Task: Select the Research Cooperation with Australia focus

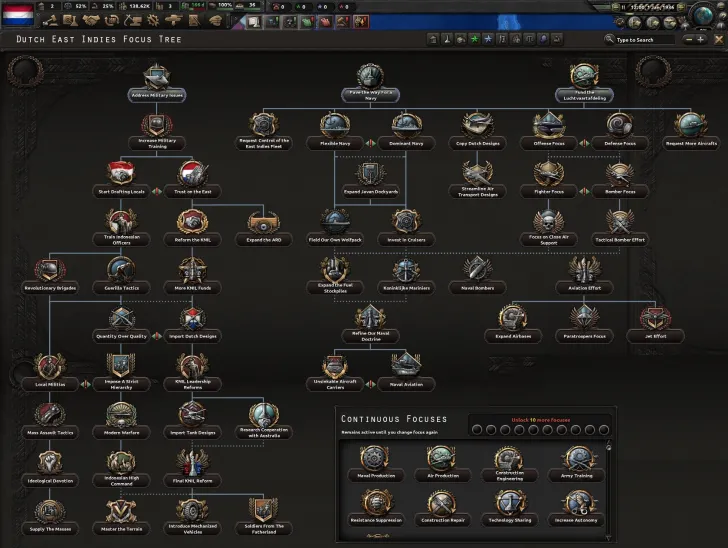Action: (x=264, y=416)
